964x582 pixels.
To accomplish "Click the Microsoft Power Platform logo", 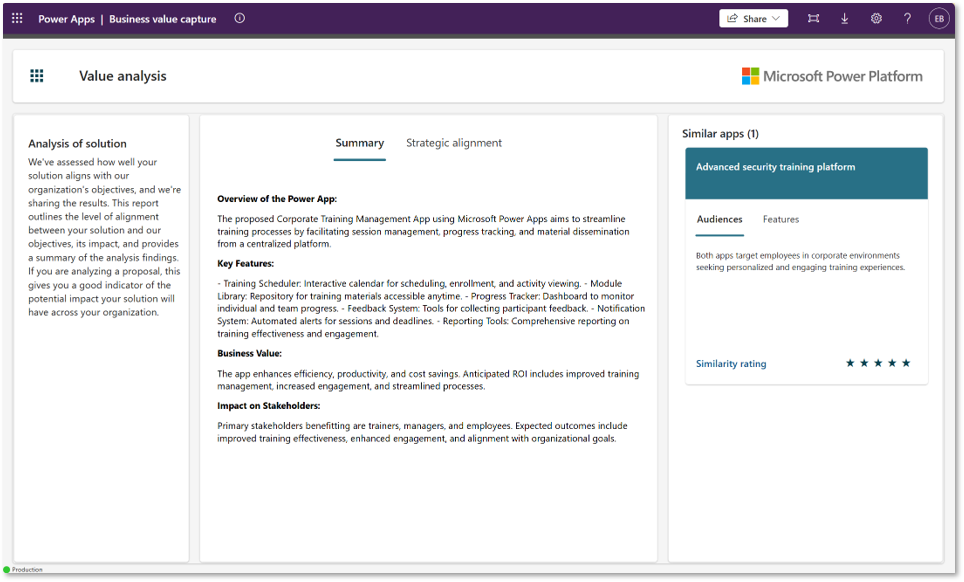I will pos(832,76).
